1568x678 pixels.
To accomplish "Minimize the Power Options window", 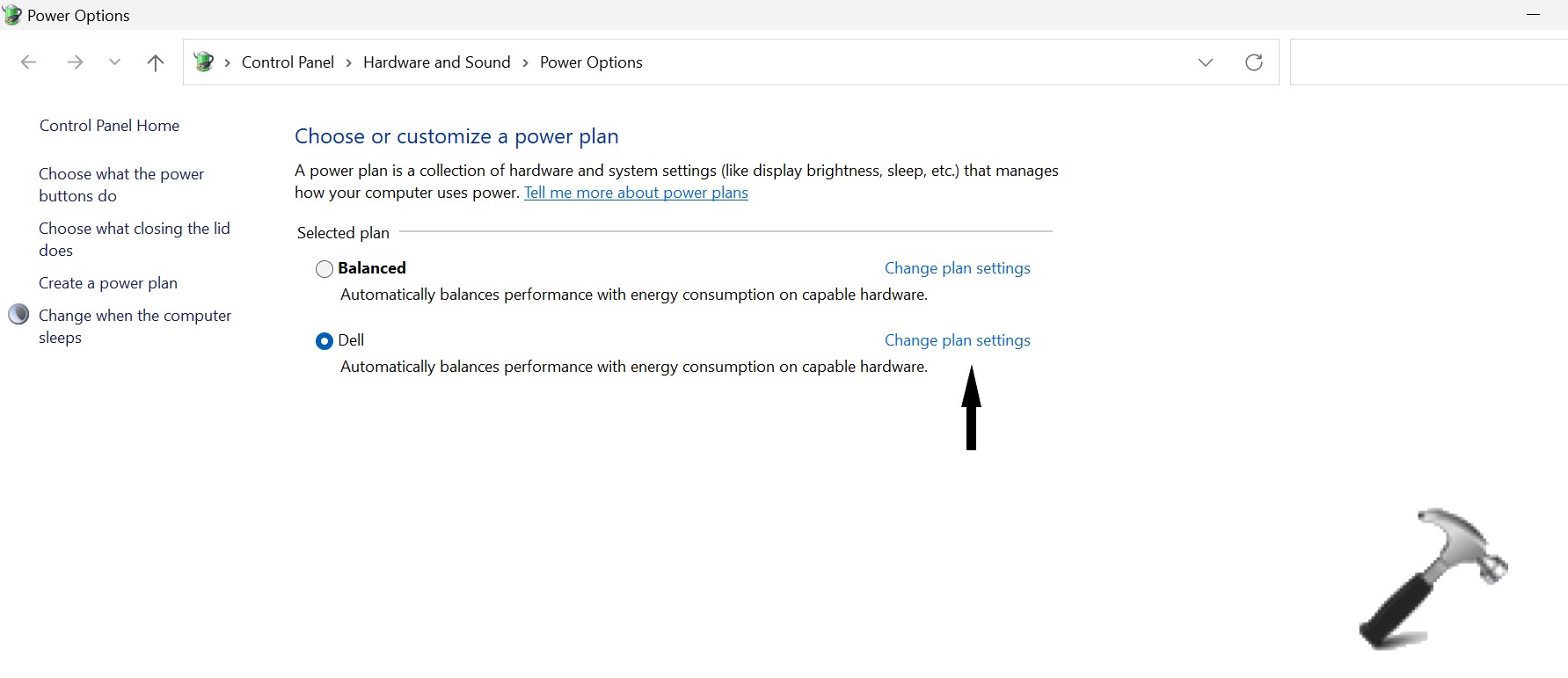I will (x=1533, y=15).
